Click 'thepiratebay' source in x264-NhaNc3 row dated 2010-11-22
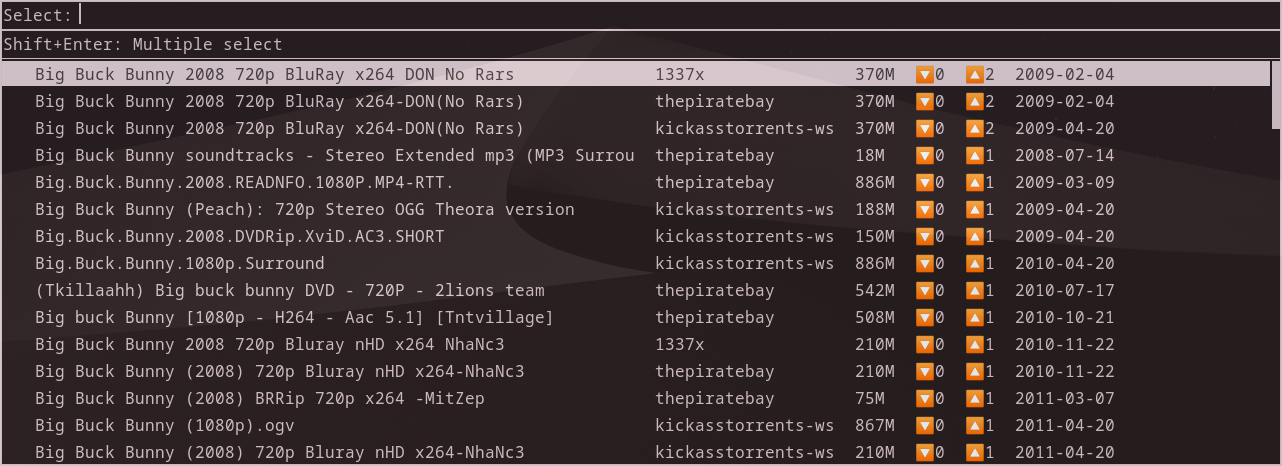Viewport: 1282px width, 466px height. [715, 371]
